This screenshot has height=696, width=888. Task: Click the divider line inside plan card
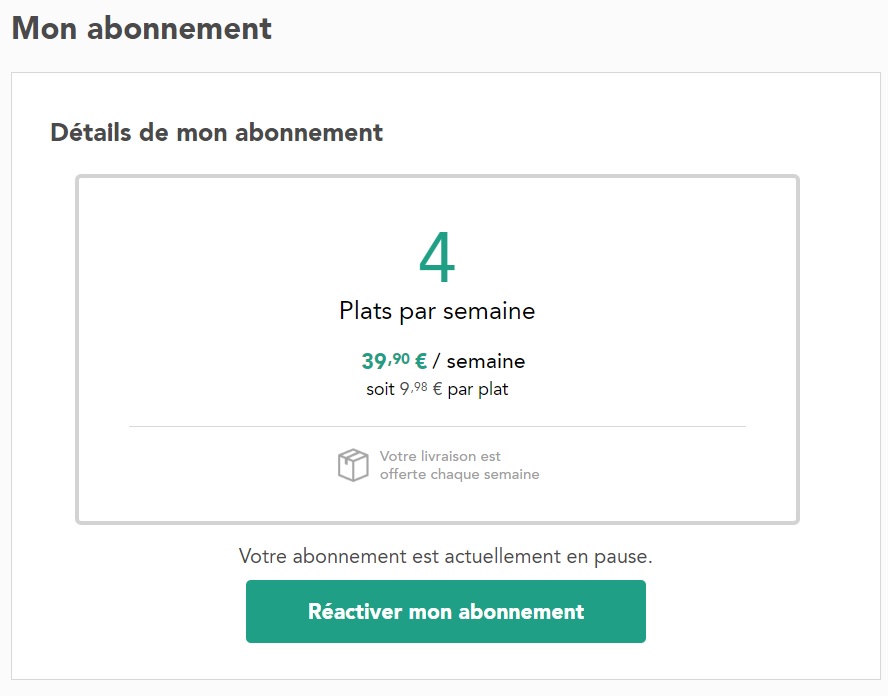(x=437, y=426)
